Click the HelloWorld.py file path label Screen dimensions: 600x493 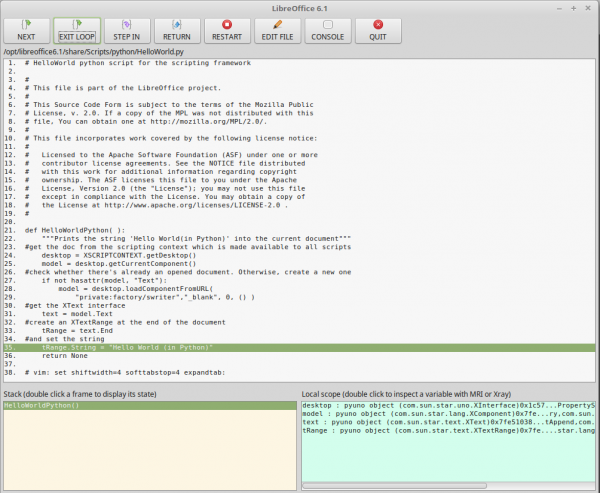coord(94,52)
